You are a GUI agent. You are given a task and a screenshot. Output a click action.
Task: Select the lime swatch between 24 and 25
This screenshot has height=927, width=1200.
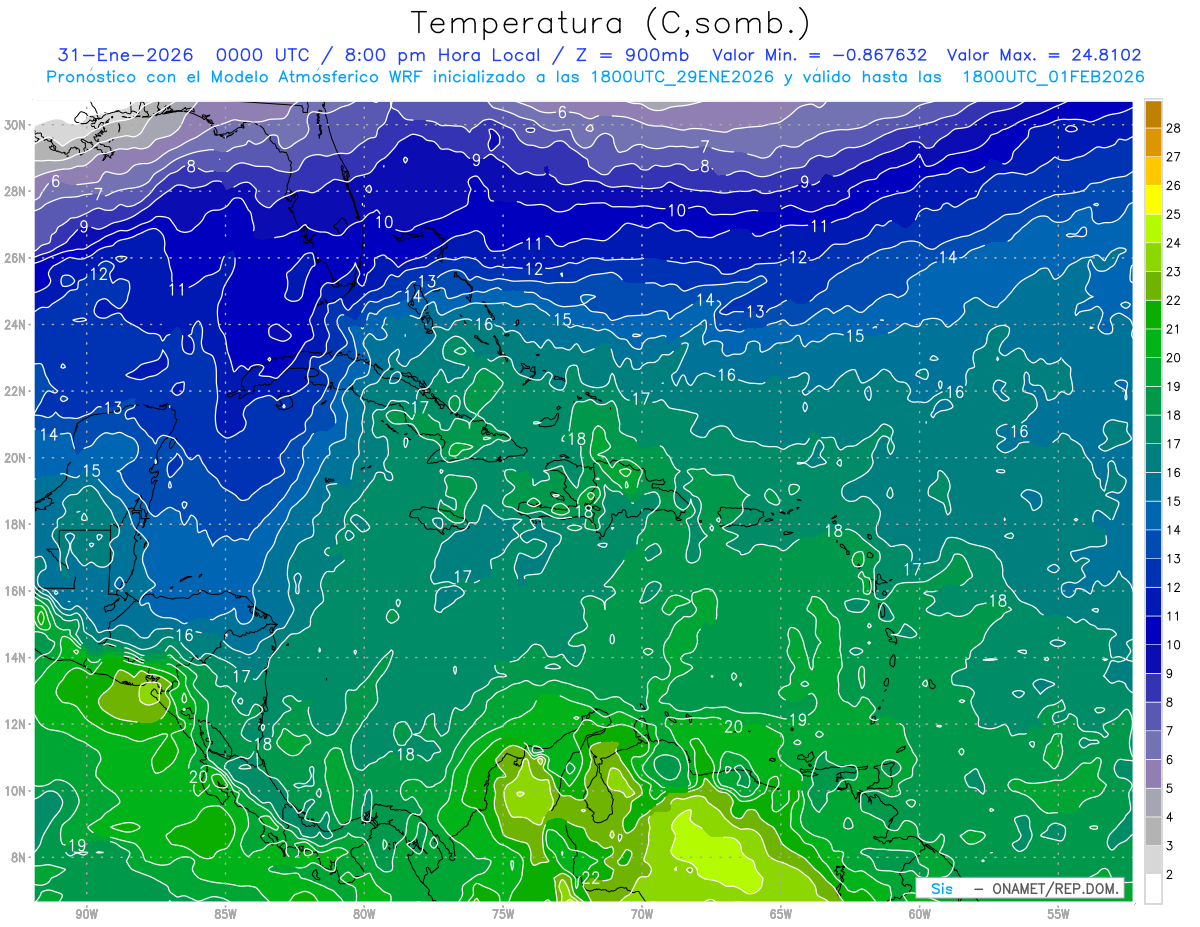(x=1153, y=228)
